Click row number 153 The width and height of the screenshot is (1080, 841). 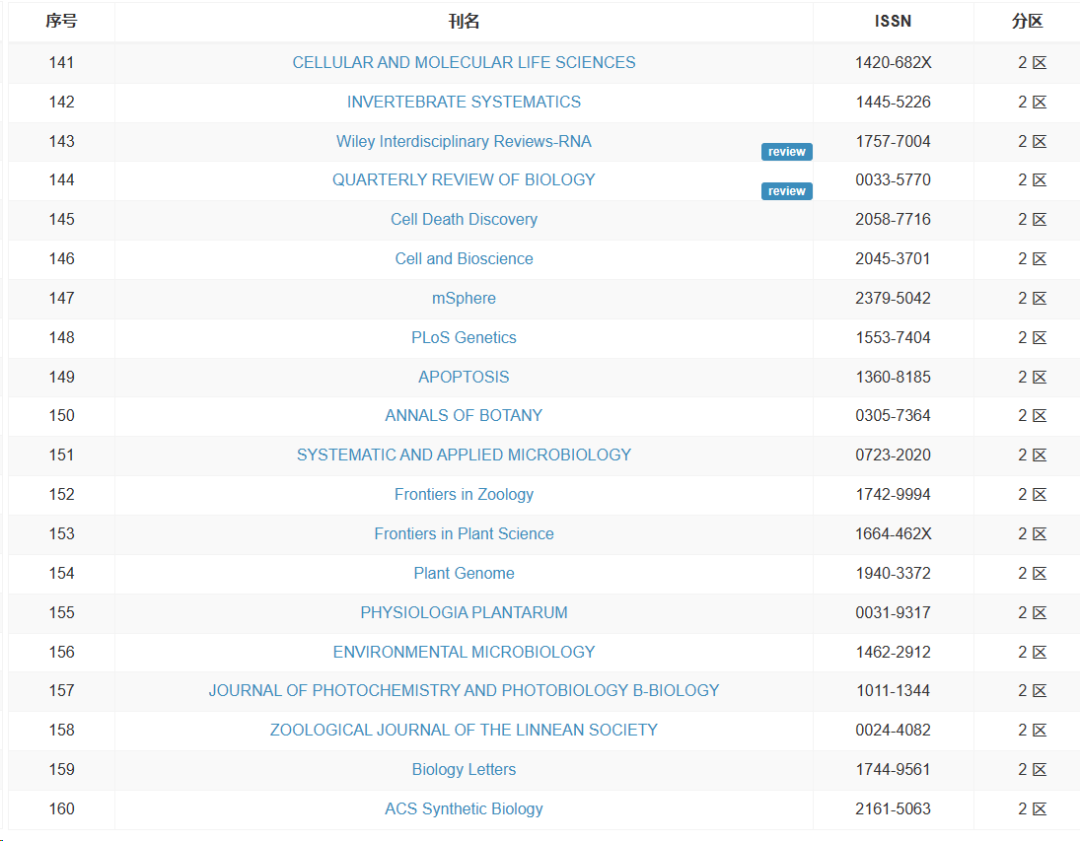coord(61,534)
